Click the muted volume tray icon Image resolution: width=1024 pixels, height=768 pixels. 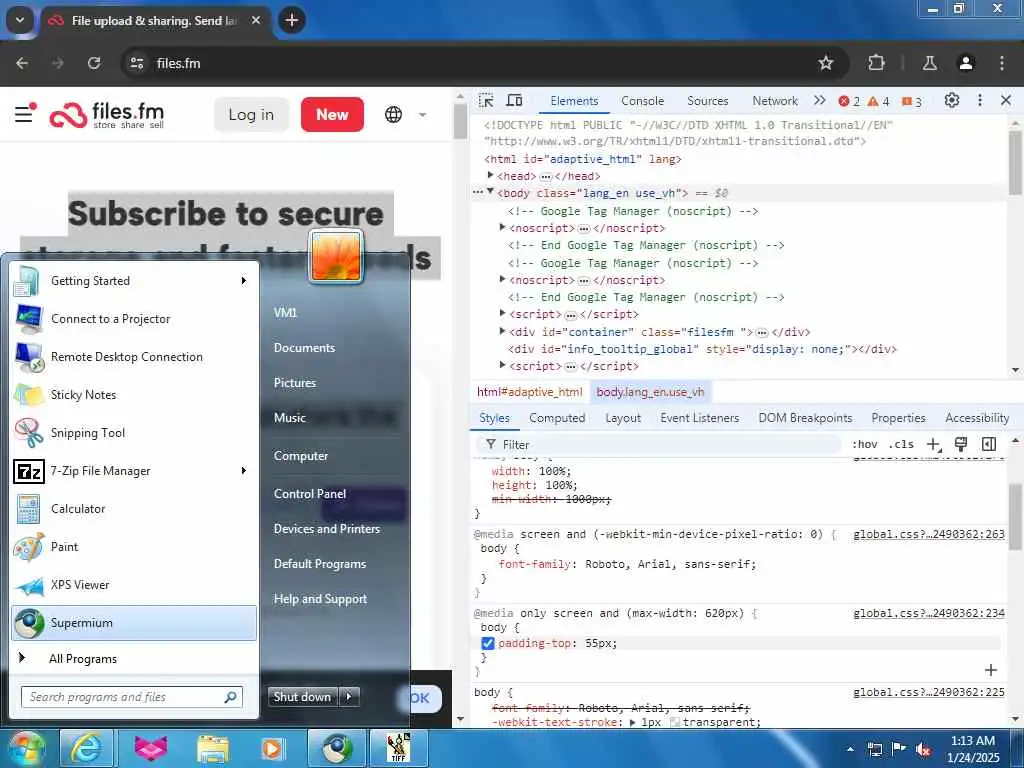[x=923, y=750]
